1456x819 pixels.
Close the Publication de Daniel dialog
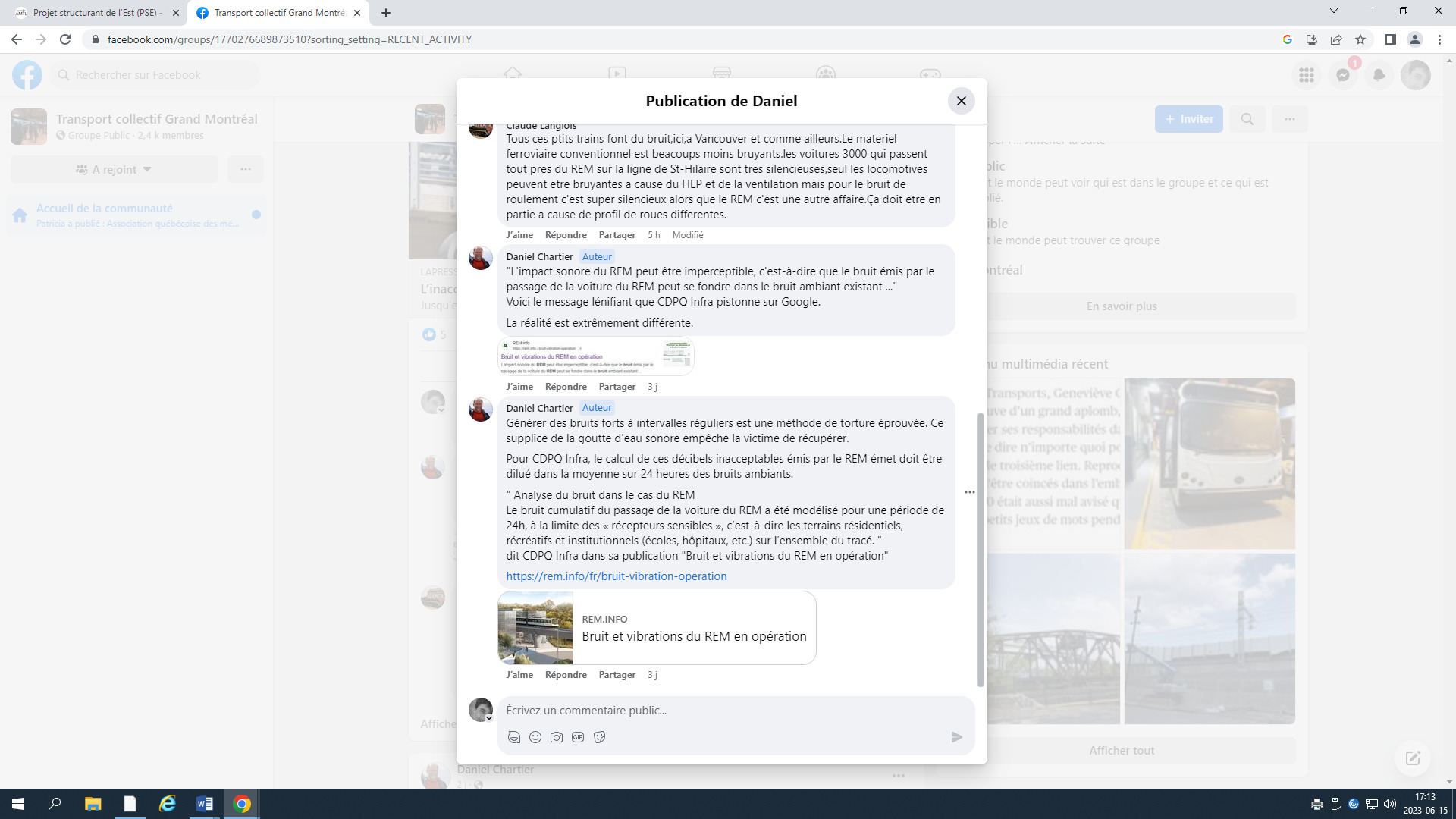point(961,101)
